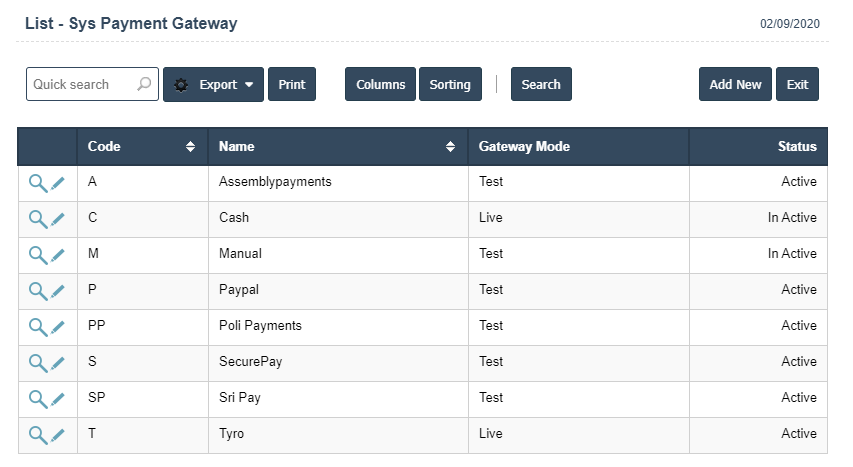Image resolution: width=853 pixels, height=467 pixels.
Task: View Poli Payments record via magnifier icon
Action: (x=37, y=327)
